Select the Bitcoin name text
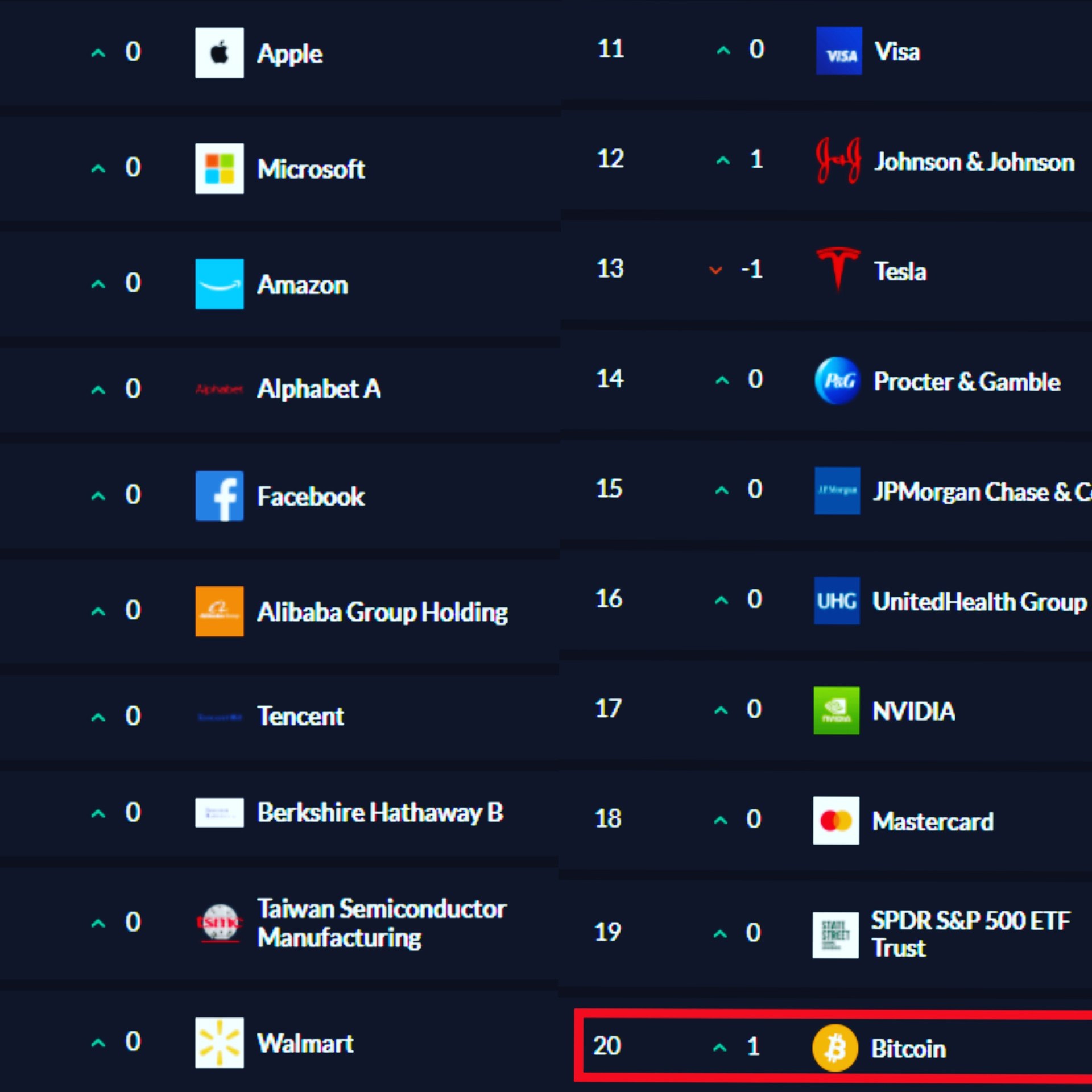Screen dimensions: 1092x1092 tap(908, 1048)
